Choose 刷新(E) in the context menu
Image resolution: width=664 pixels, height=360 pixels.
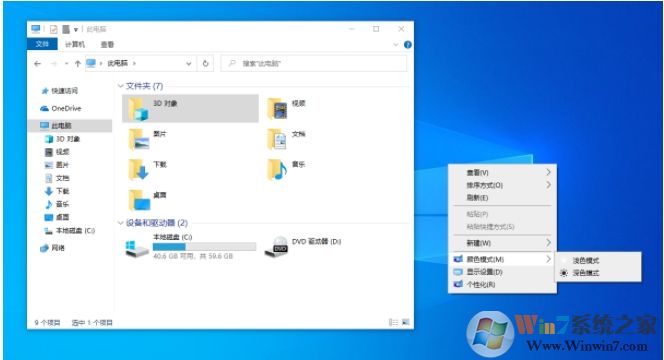click(x=502, y=198)
